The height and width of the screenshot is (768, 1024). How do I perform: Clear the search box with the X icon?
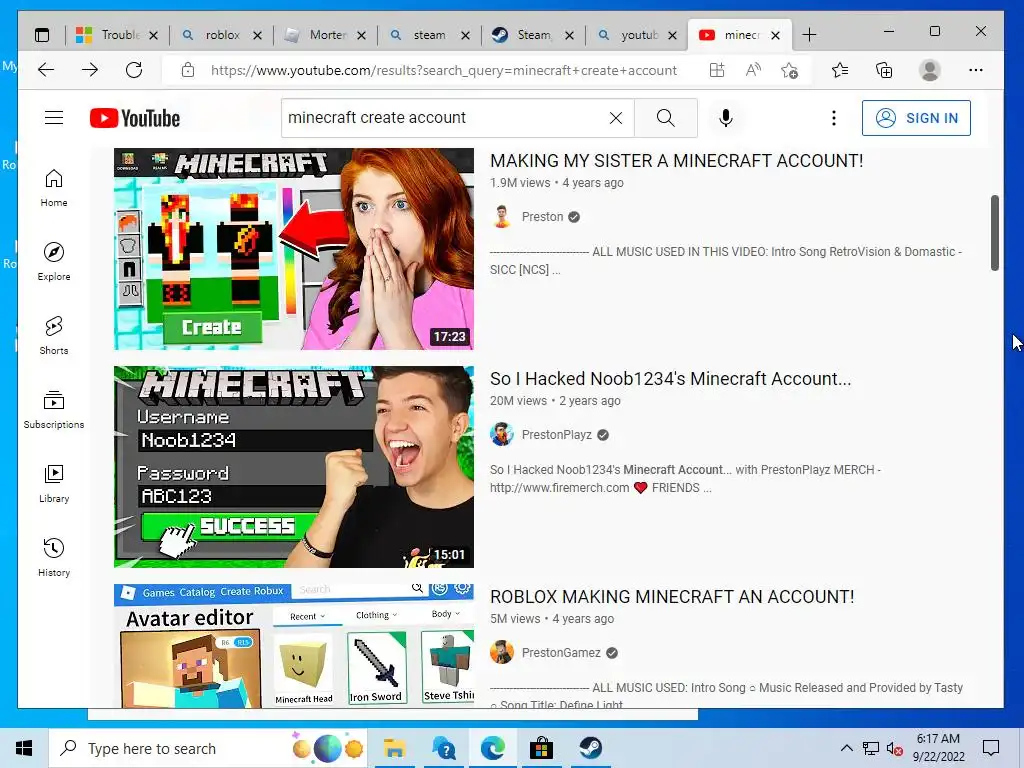[615, 118]
